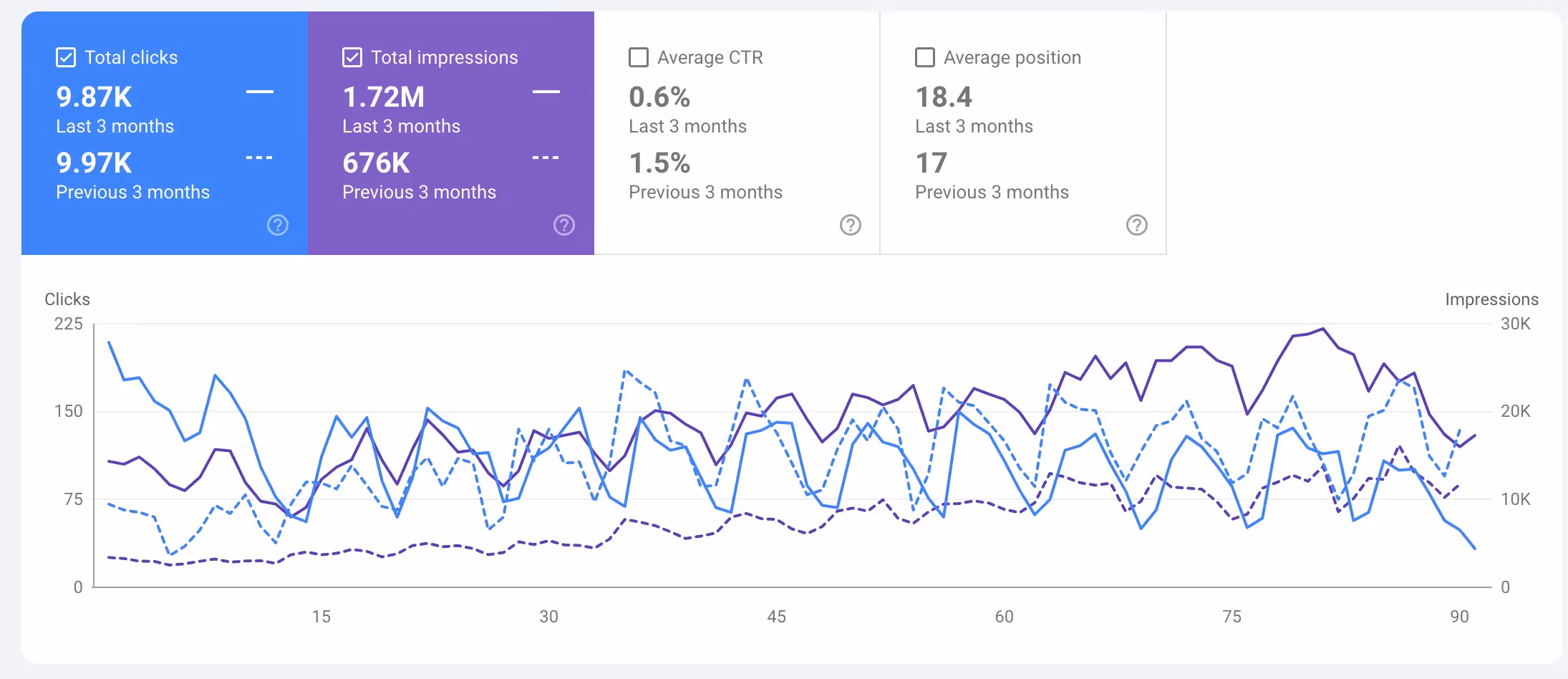Image resolution: width=1568 pixels, height=679 pixels.
Task: Click the dashed line legend marker for Total clicks
Action: pos(260,157)
